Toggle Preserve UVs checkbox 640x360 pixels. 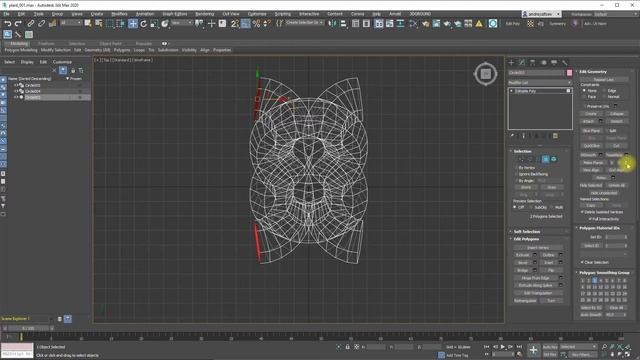click(584, 106)
